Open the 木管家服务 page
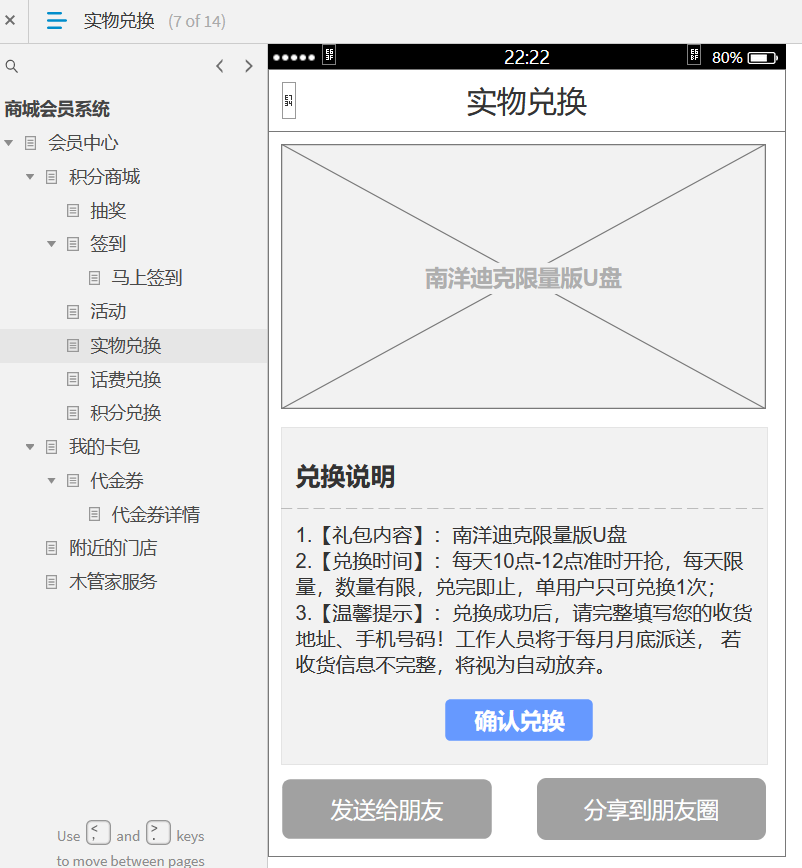802x868 pixels. click(113, 582)
